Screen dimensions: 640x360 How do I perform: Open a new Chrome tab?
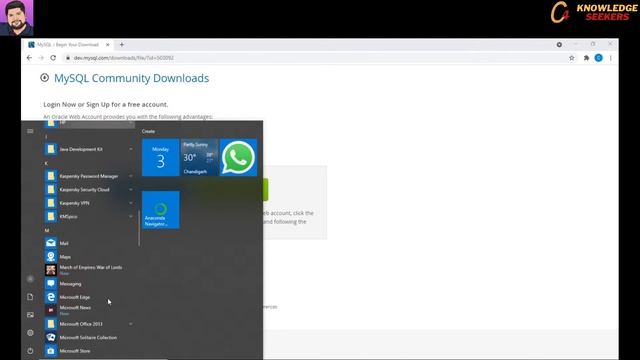pyautogui.click(x=122, y=45)
